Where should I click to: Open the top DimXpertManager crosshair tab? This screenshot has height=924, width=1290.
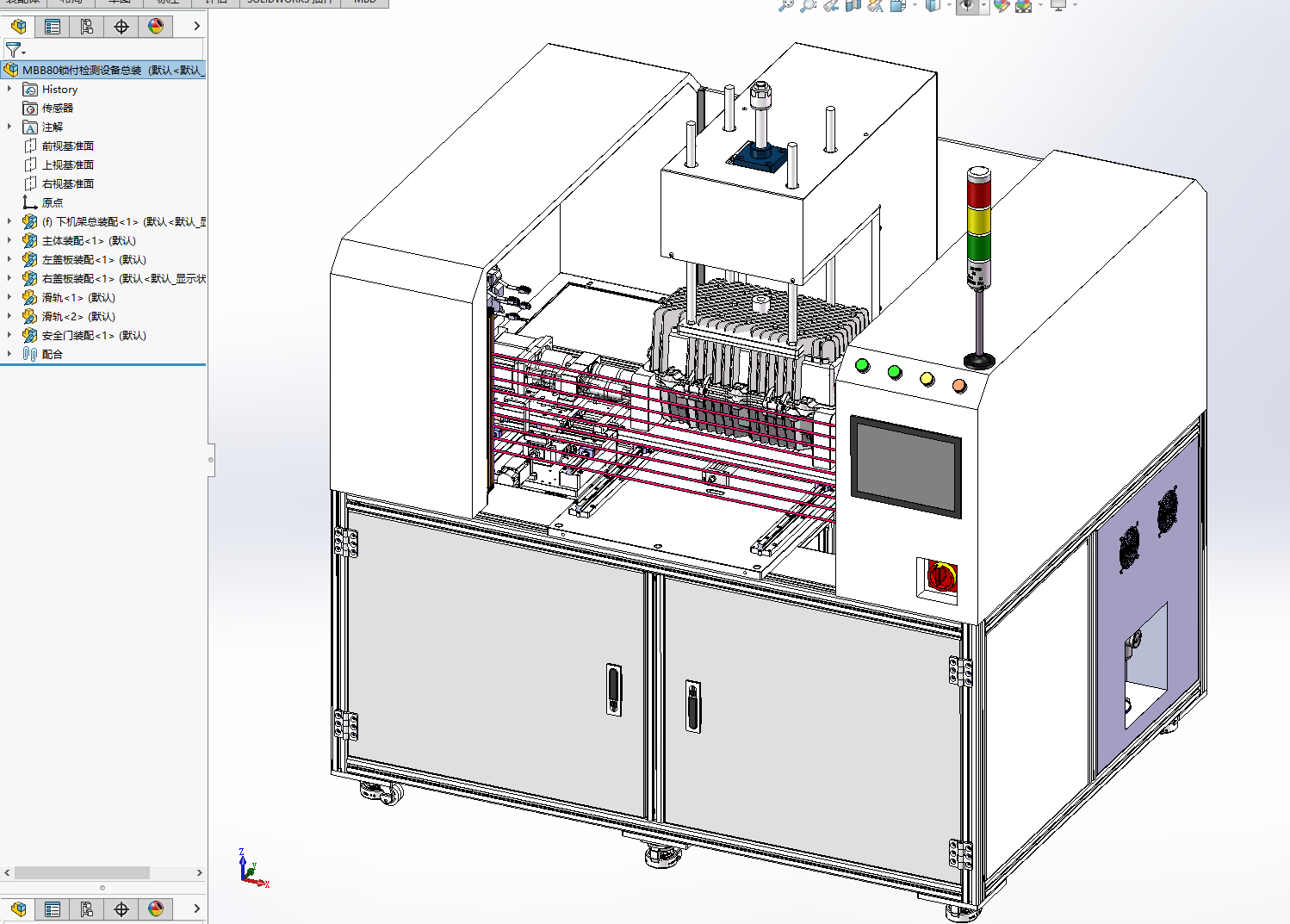[x=121, y=27]
